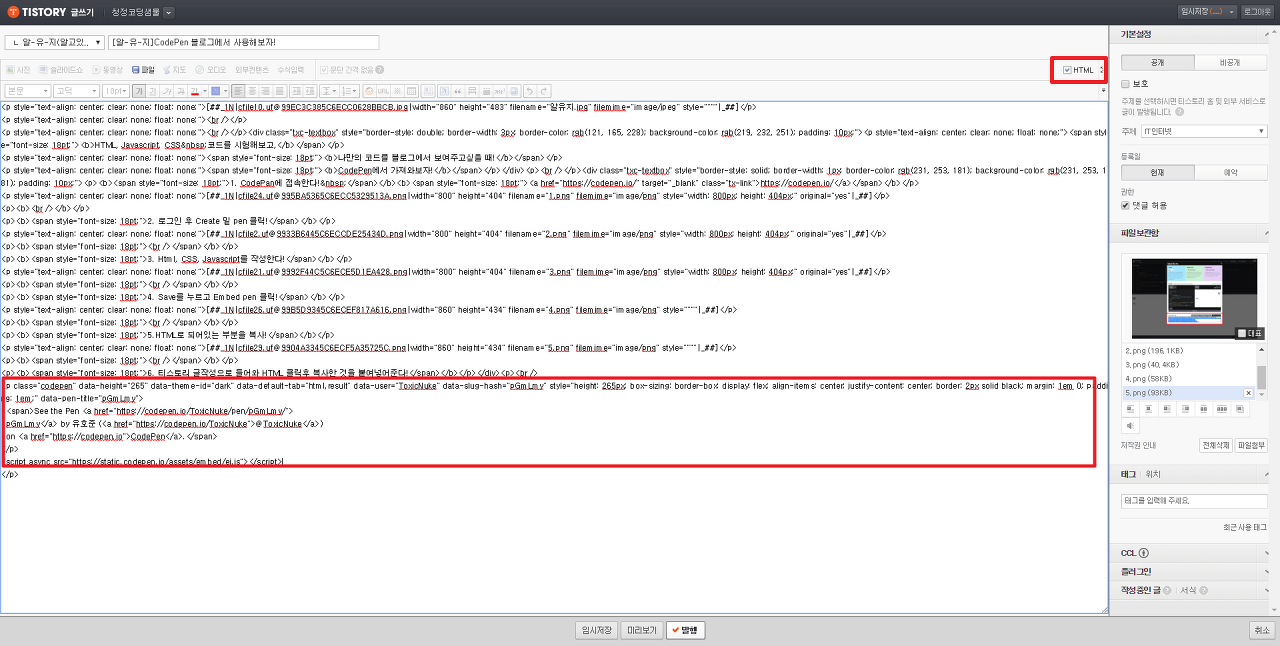The image size is (1280, 646).
Task: Open the font color dropdown arrow
Action: (206, 91)
